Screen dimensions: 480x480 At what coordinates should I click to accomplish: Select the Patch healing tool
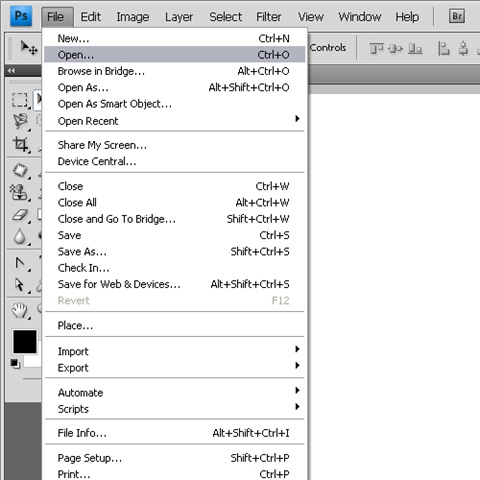click(20, 170)
